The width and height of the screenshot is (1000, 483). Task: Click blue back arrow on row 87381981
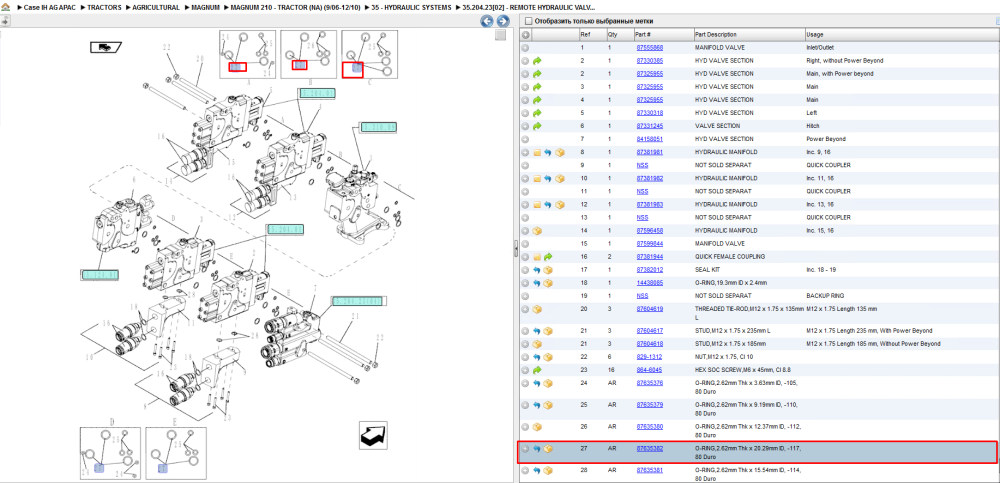(x=548, y=152)
